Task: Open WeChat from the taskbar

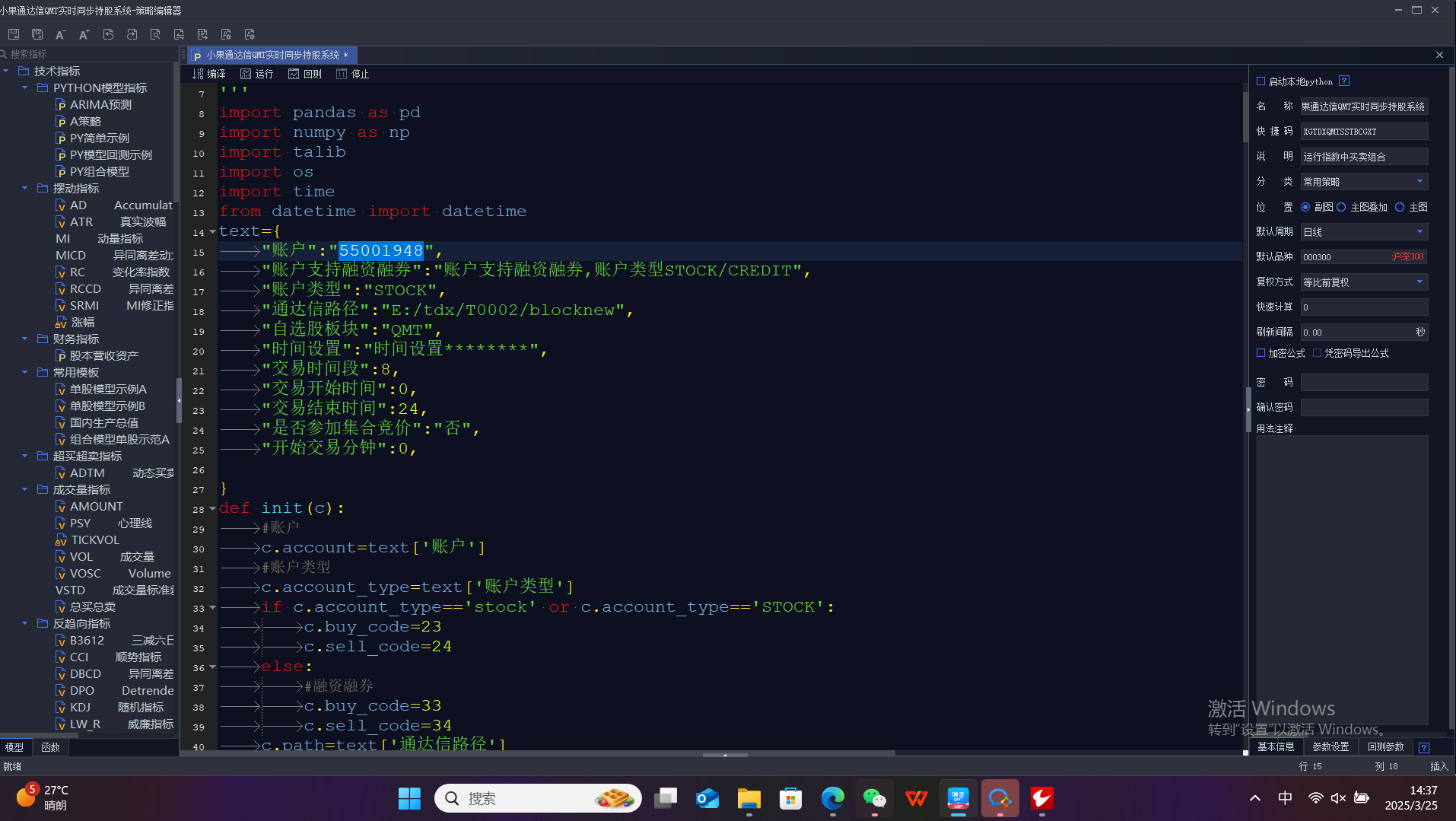Action: tap(875, 798)
